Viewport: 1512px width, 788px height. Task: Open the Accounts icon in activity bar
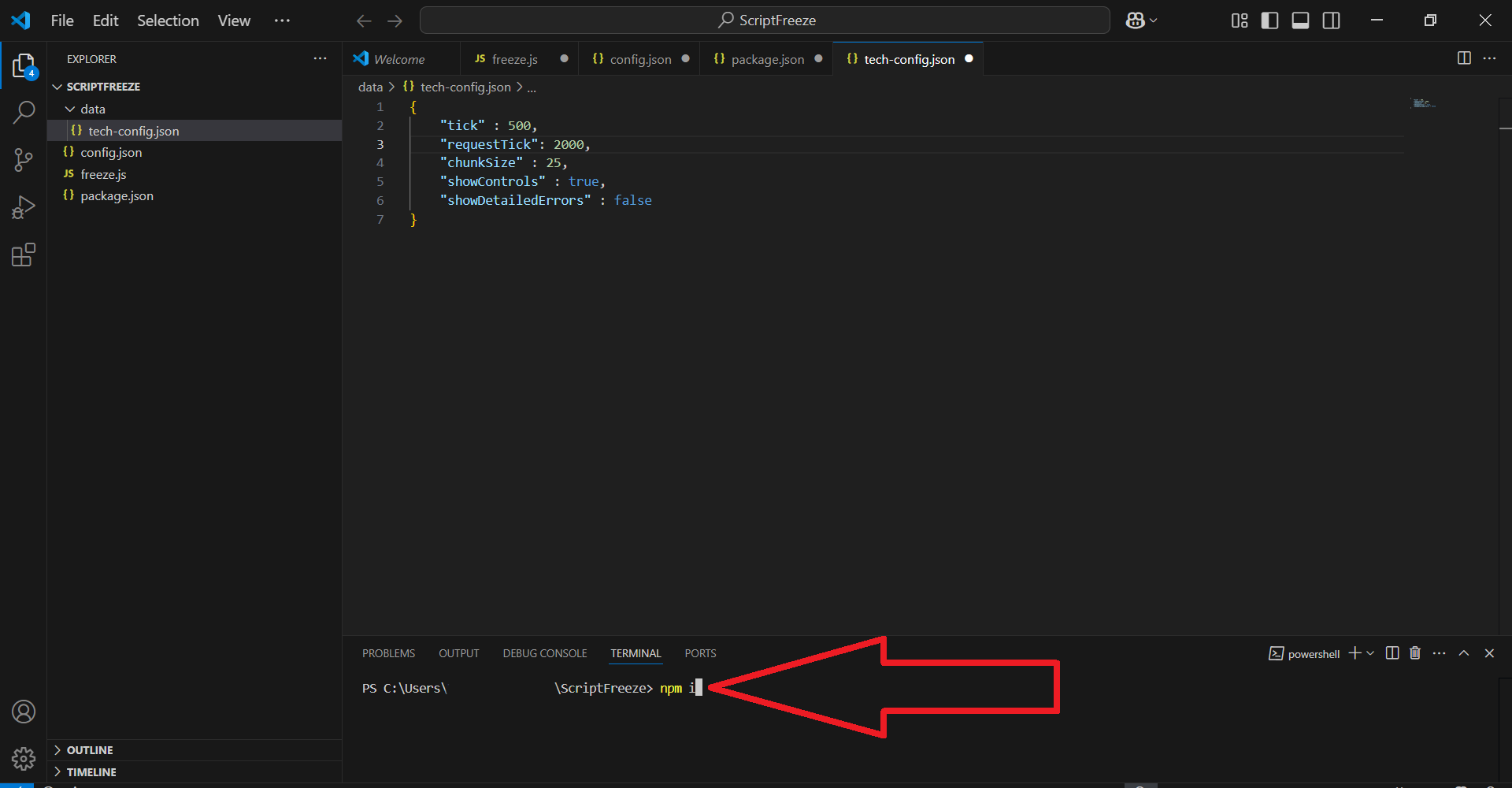pyautogui.click(x=24, y=712)
